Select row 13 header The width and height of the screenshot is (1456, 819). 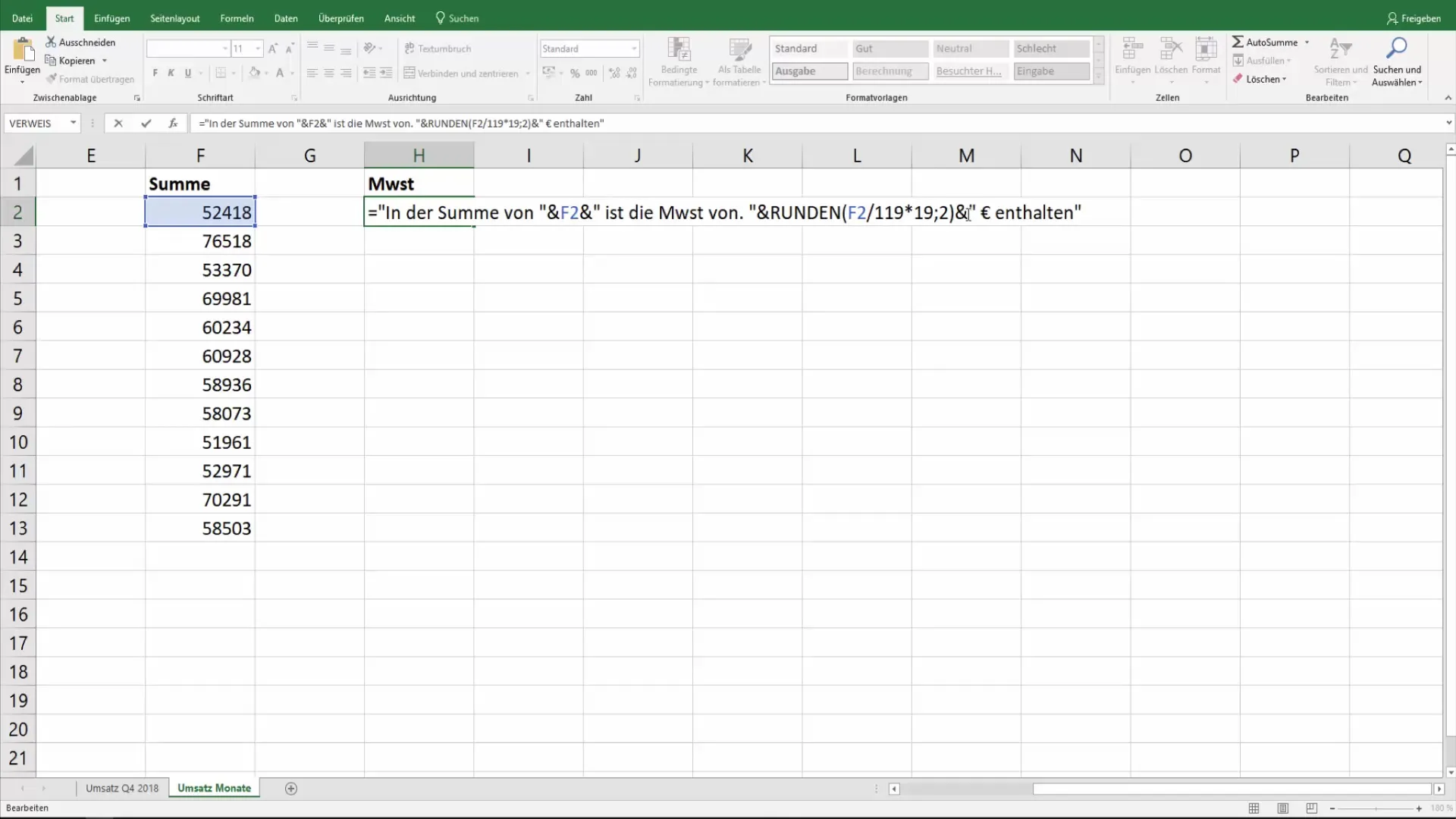(x=18, y=529)
